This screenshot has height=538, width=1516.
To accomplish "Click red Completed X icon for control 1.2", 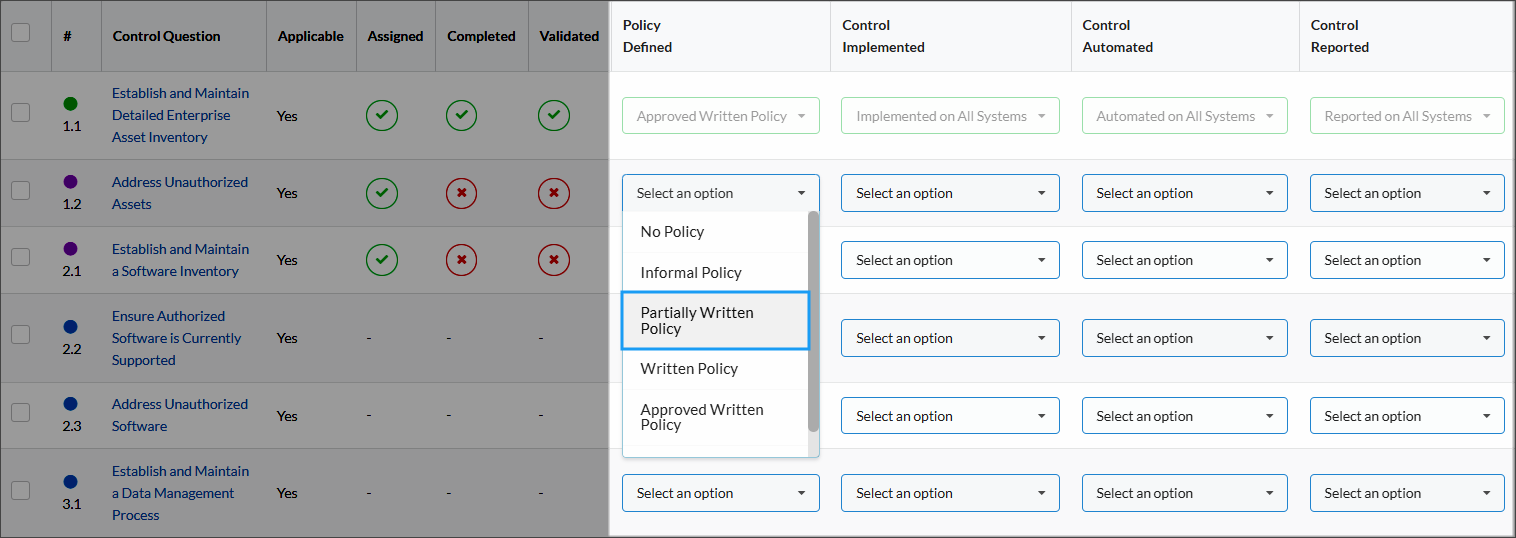I will [x=461, y=192].
